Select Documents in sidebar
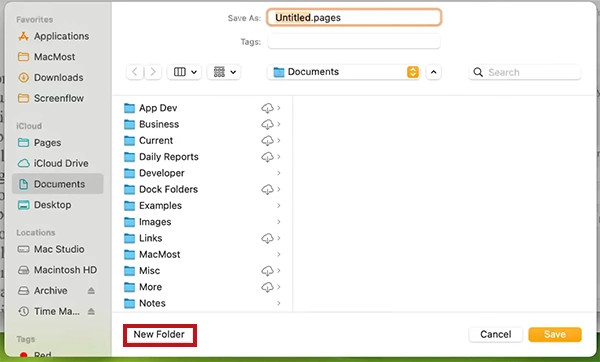The image size is (600, 362). tap(57, 184)
